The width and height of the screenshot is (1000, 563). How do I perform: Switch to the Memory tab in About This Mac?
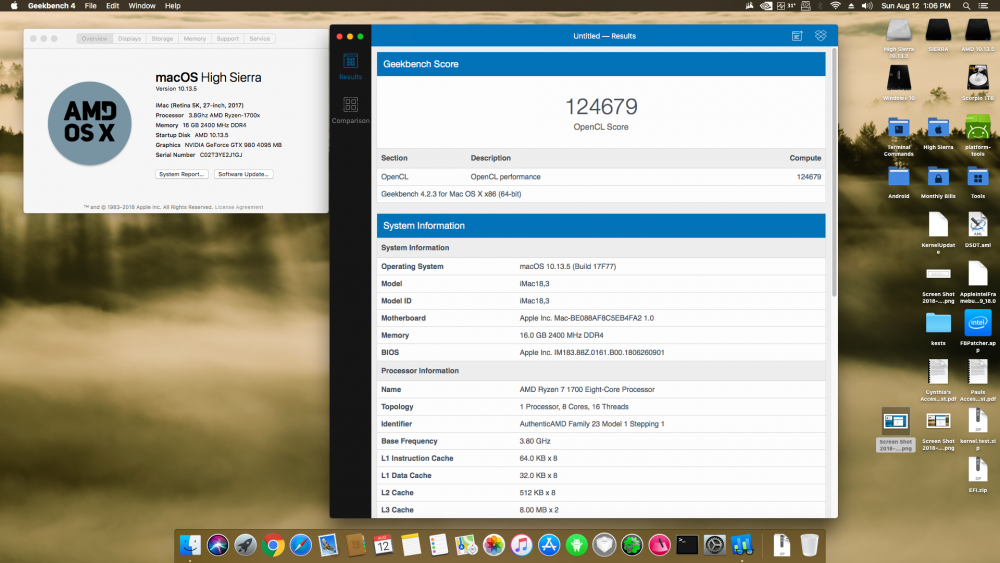195,38
